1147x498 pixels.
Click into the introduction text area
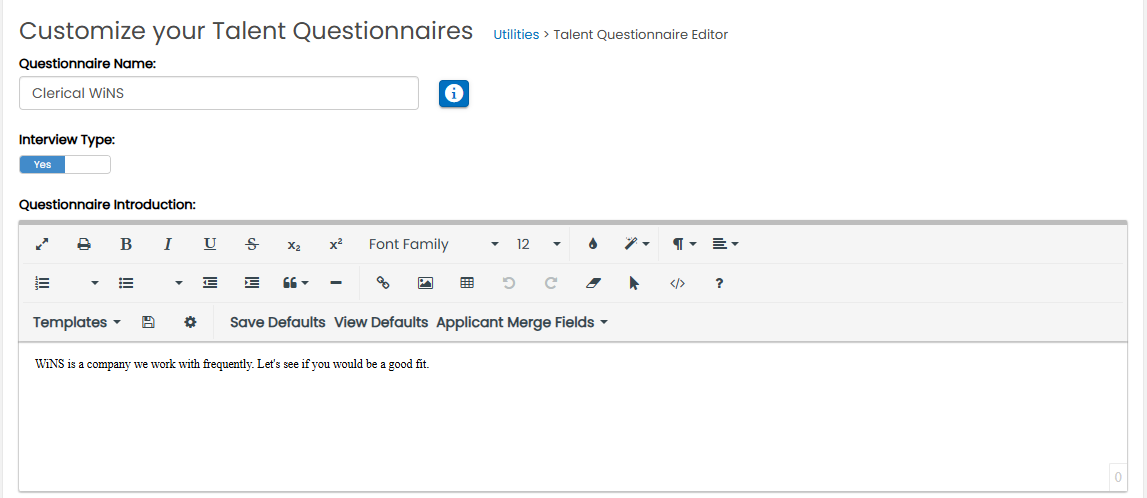573,417
